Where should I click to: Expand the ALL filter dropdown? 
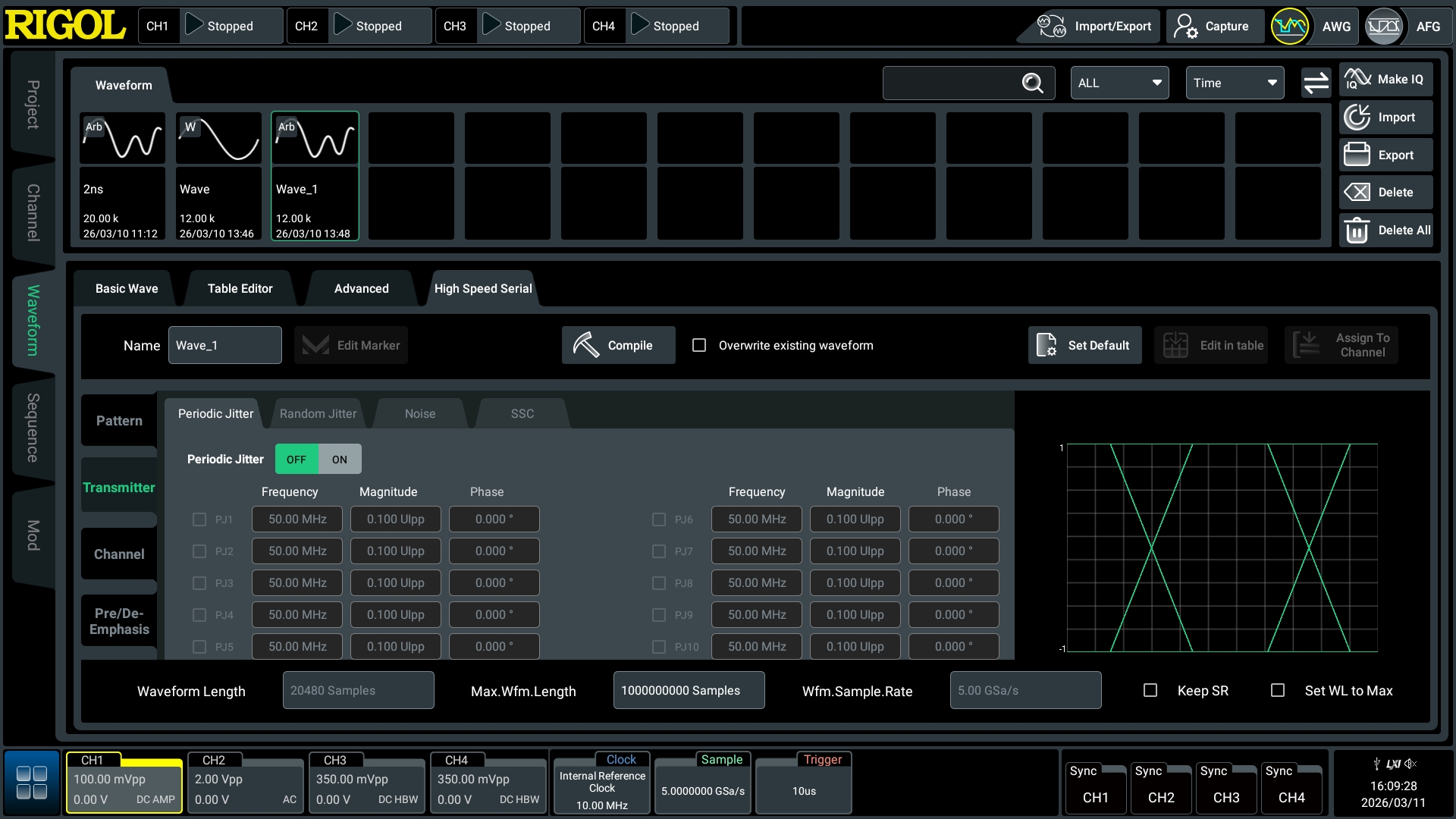tap(1119, 83)
